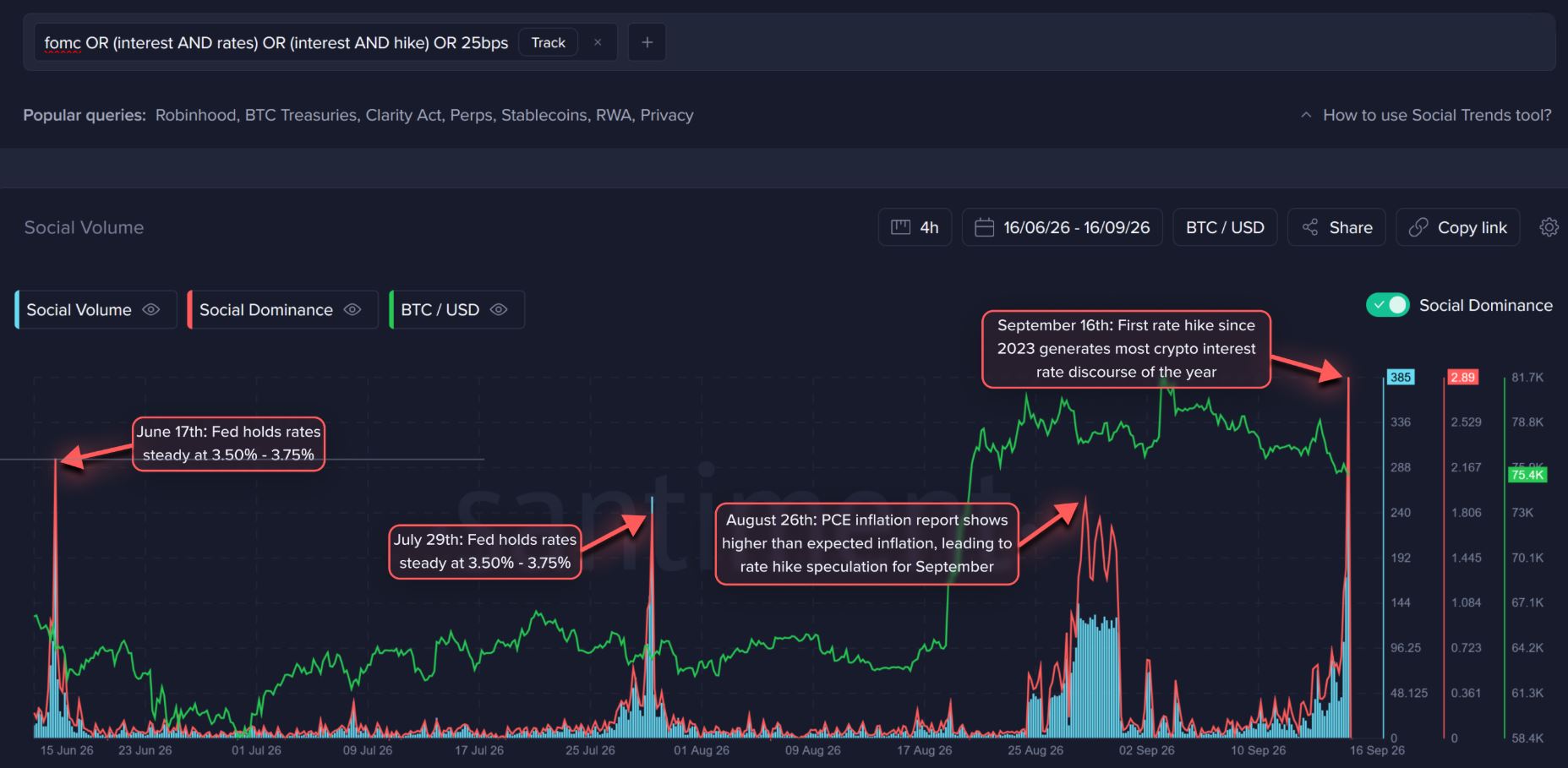The width and height of the screenshot is (1568, 768).
Task: Select RWA popular query
Action: pyautogui.click(x=614, y=115)
